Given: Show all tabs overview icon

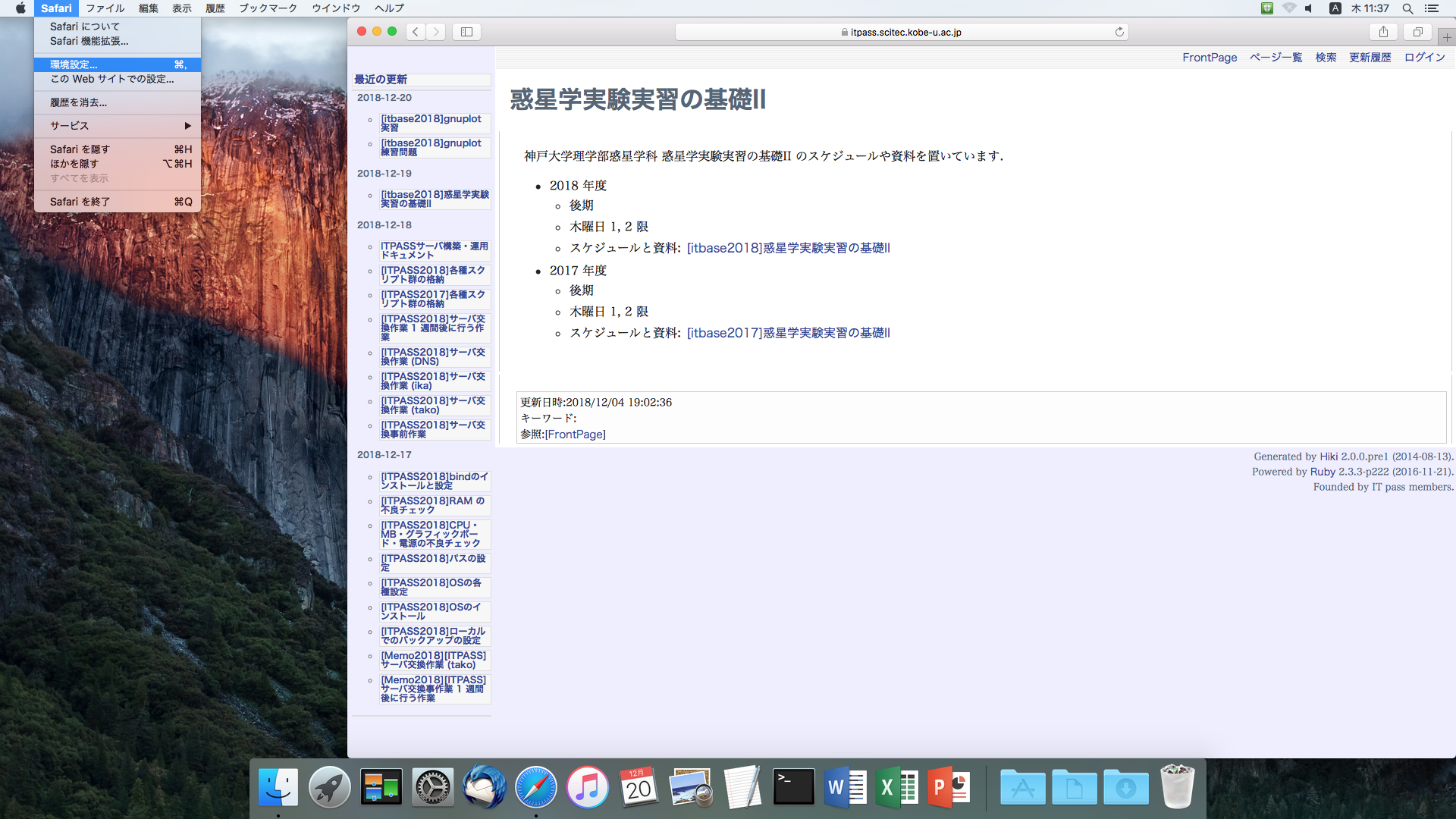Looking at the screenshot, I should (1417, 32).
